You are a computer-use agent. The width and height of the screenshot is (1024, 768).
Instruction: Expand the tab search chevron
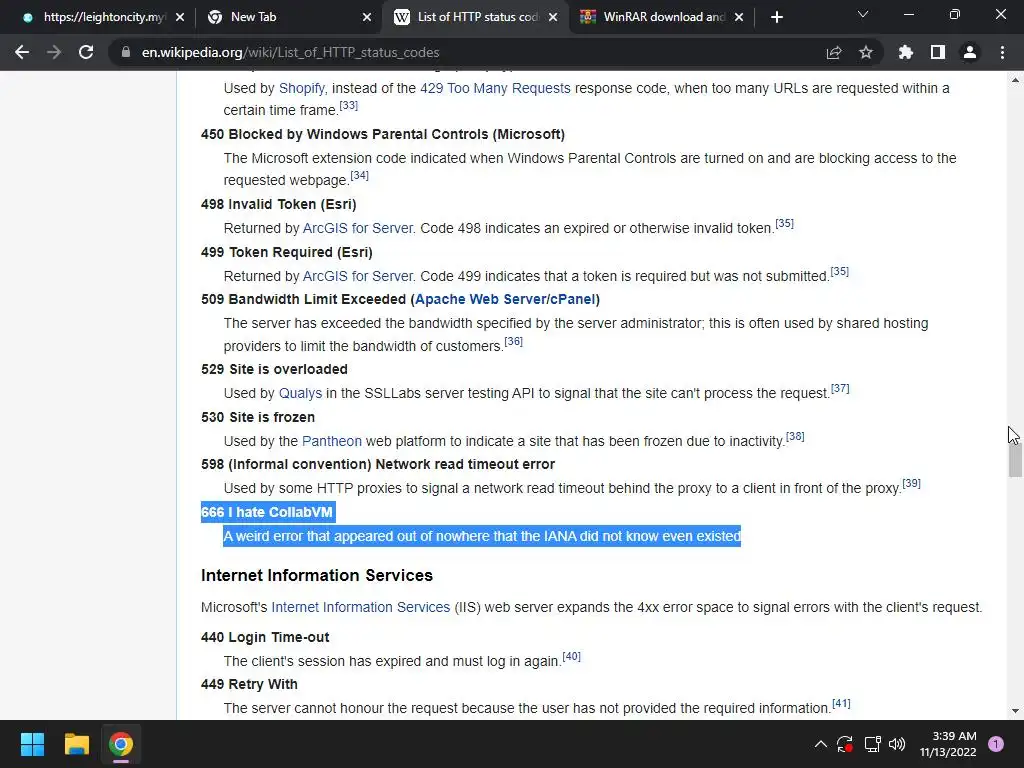coord(863,14)
